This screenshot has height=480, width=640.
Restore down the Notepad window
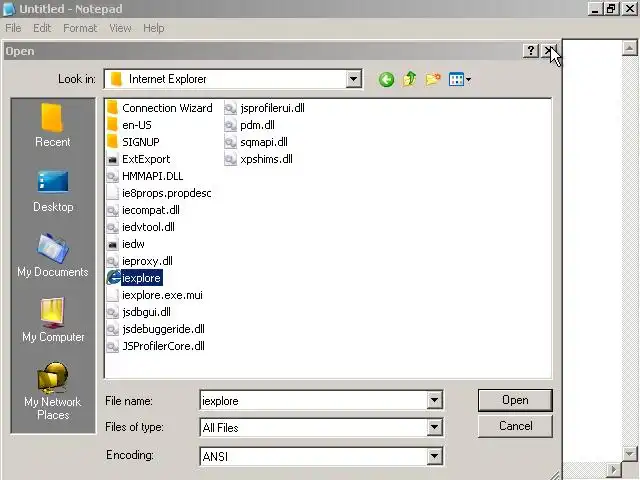611,9
